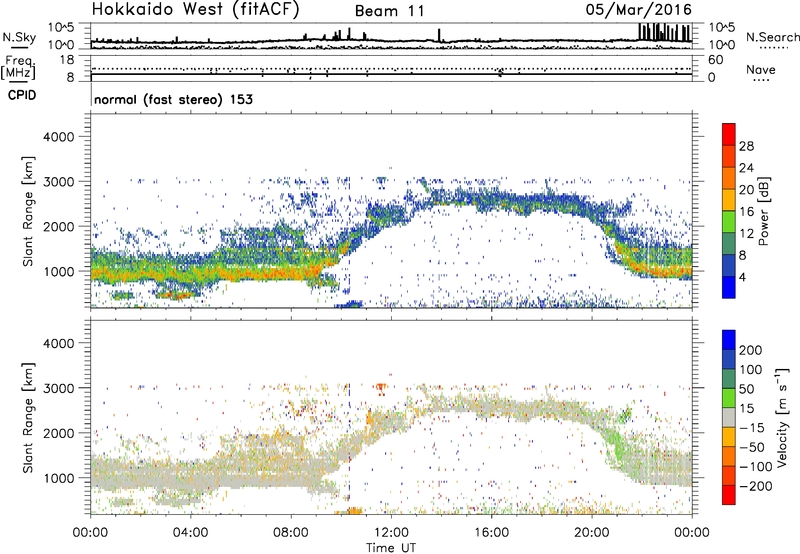Click the title 'Hokkaido West (fitACF)'
Screen dimensions: 800x554
(x=195, y=9)
